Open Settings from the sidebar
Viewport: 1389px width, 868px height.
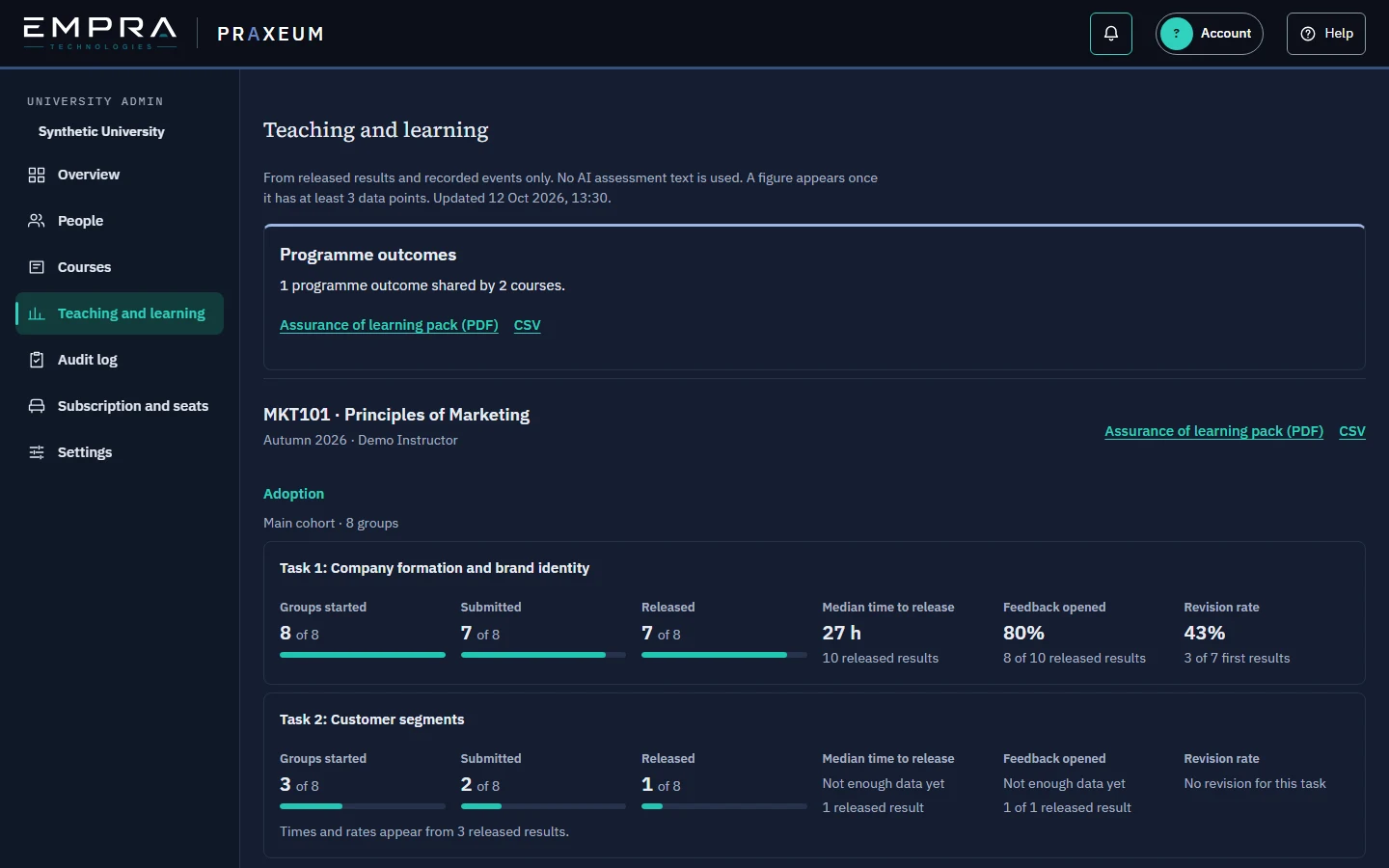click(120, 452)
